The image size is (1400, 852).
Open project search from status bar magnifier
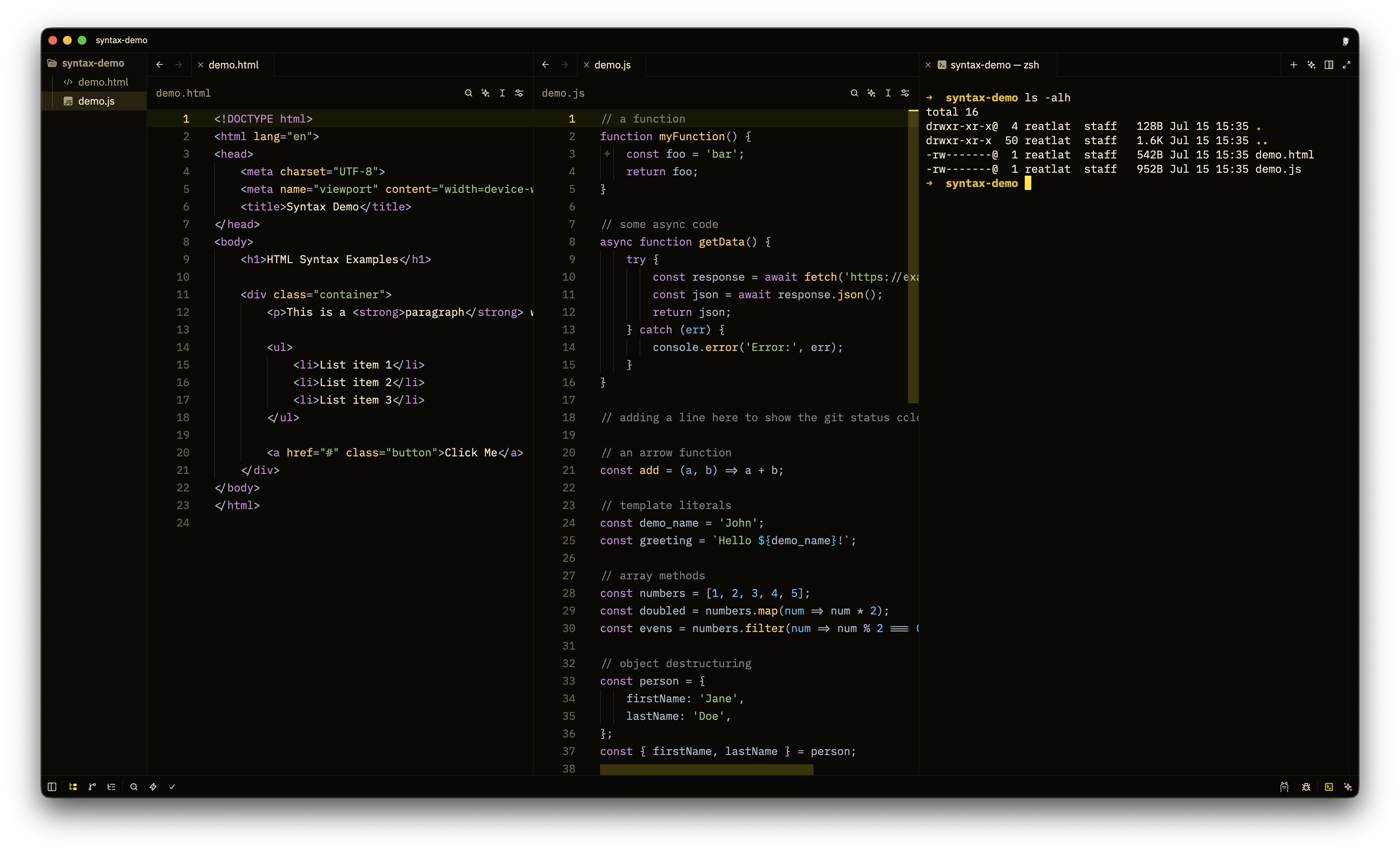pos(134,787)
